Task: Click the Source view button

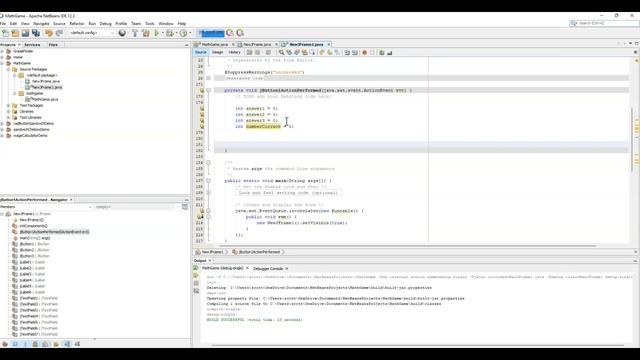Action: 200,52
